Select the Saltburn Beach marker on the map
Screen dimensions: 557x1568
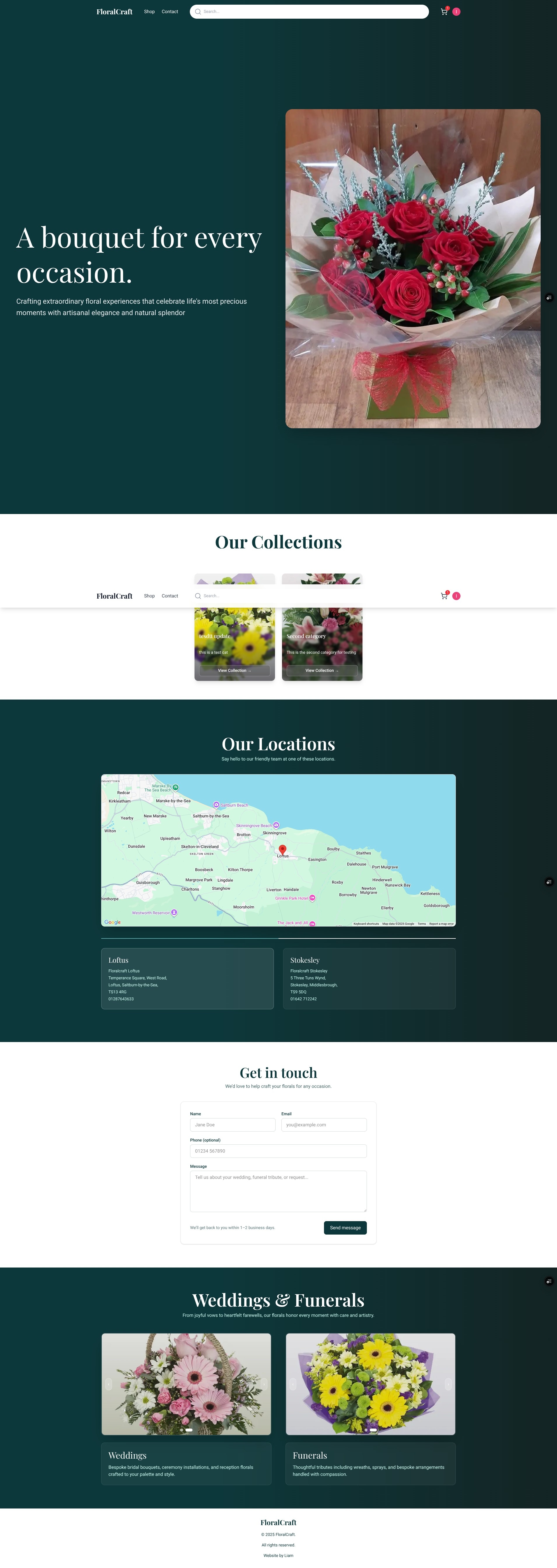click(x=216, y=805)
